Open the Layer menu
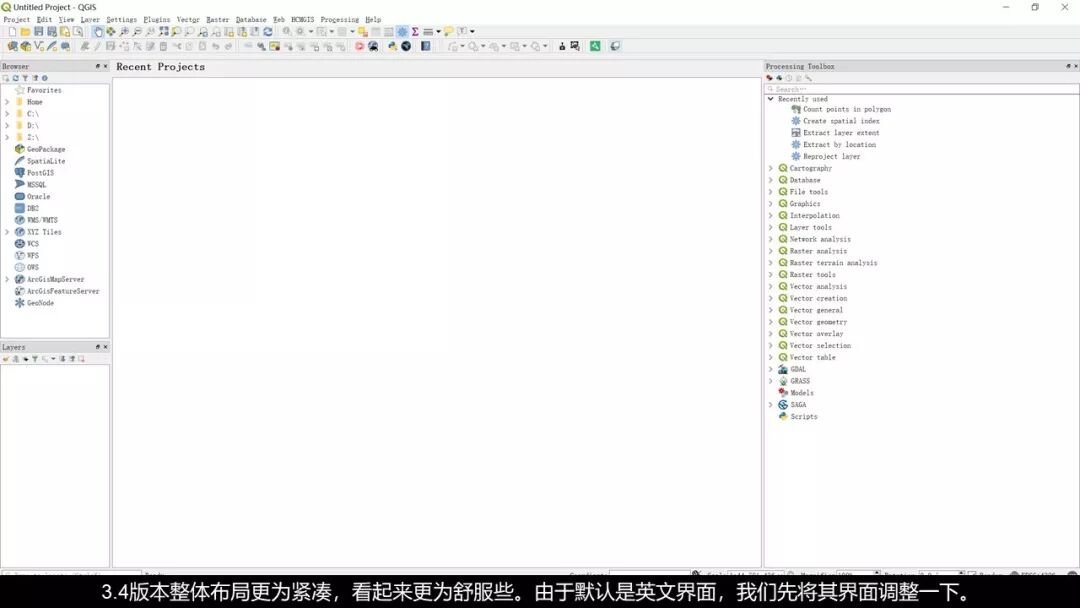1080x608 pixels. [90, 19]
